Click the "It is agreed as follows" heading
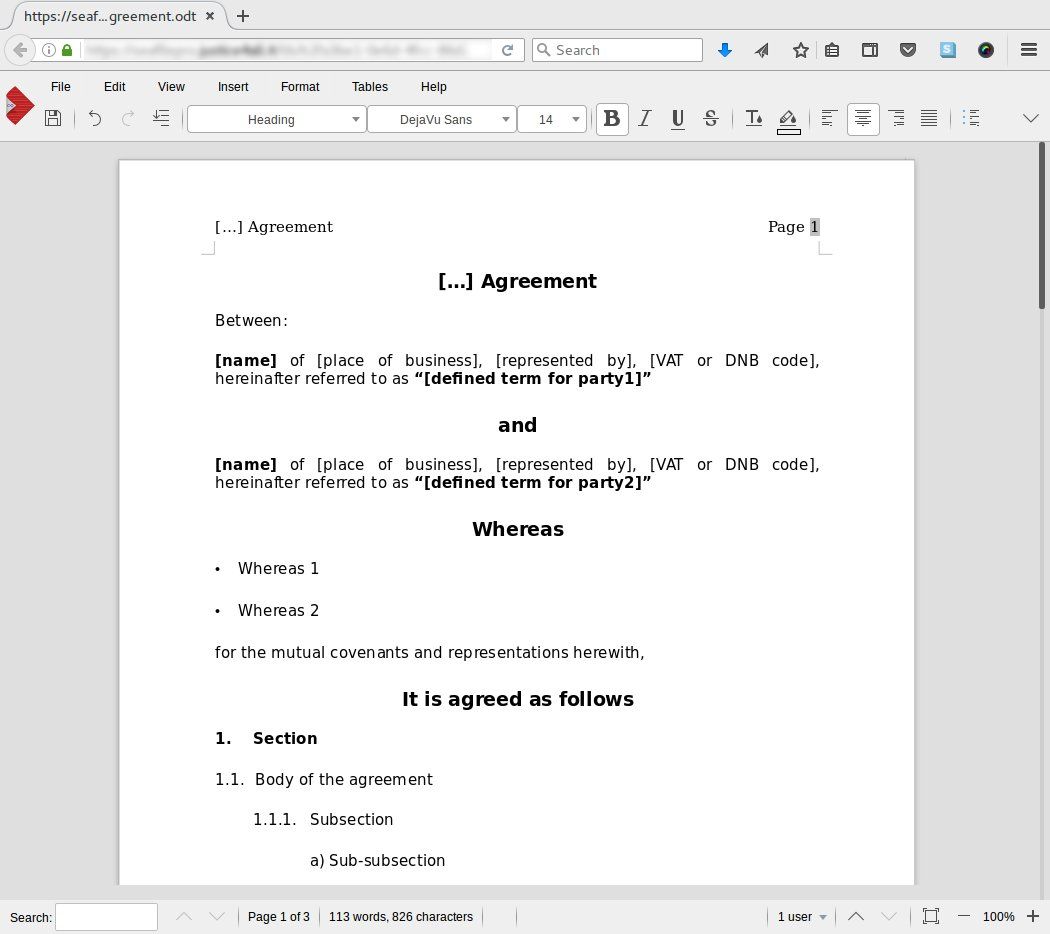 tap(518, 699)
